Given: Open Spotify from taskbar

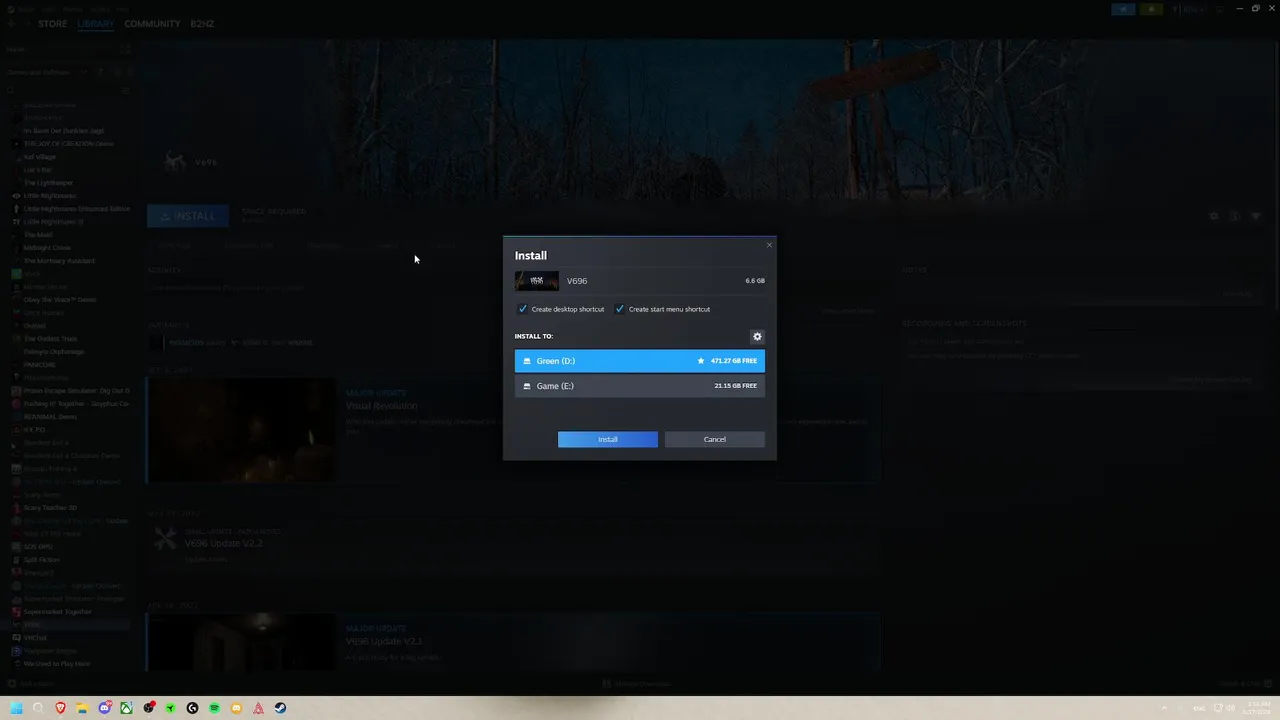Looking at the screenshot, I should click(x=214, y=708).
